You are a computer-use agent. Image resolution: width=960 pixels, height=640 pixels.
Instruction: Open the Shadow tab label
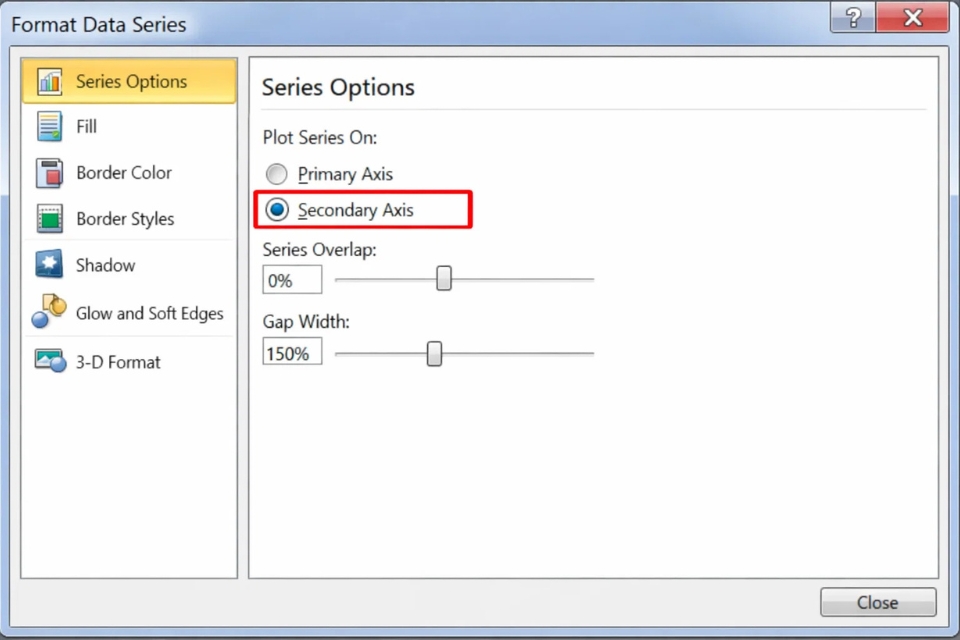pyautogui.click(x=105, y=265)
